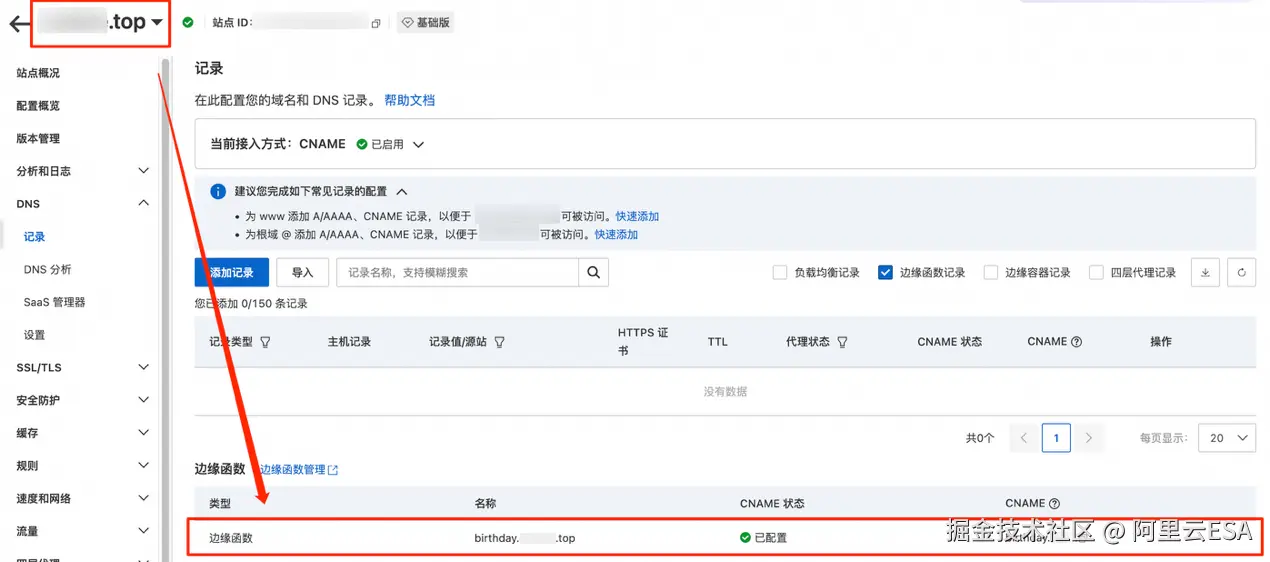Copy the site ID with the copy icon
The image size is (1270, 562).
pyautogui.click(x=376, y=23)
